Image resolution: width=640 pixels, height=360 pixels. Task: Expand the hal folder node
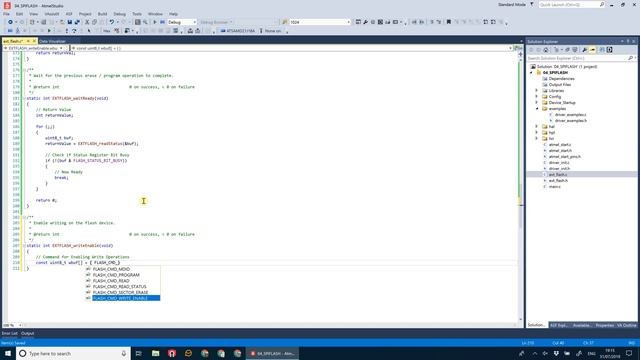(x=537, y=127)
